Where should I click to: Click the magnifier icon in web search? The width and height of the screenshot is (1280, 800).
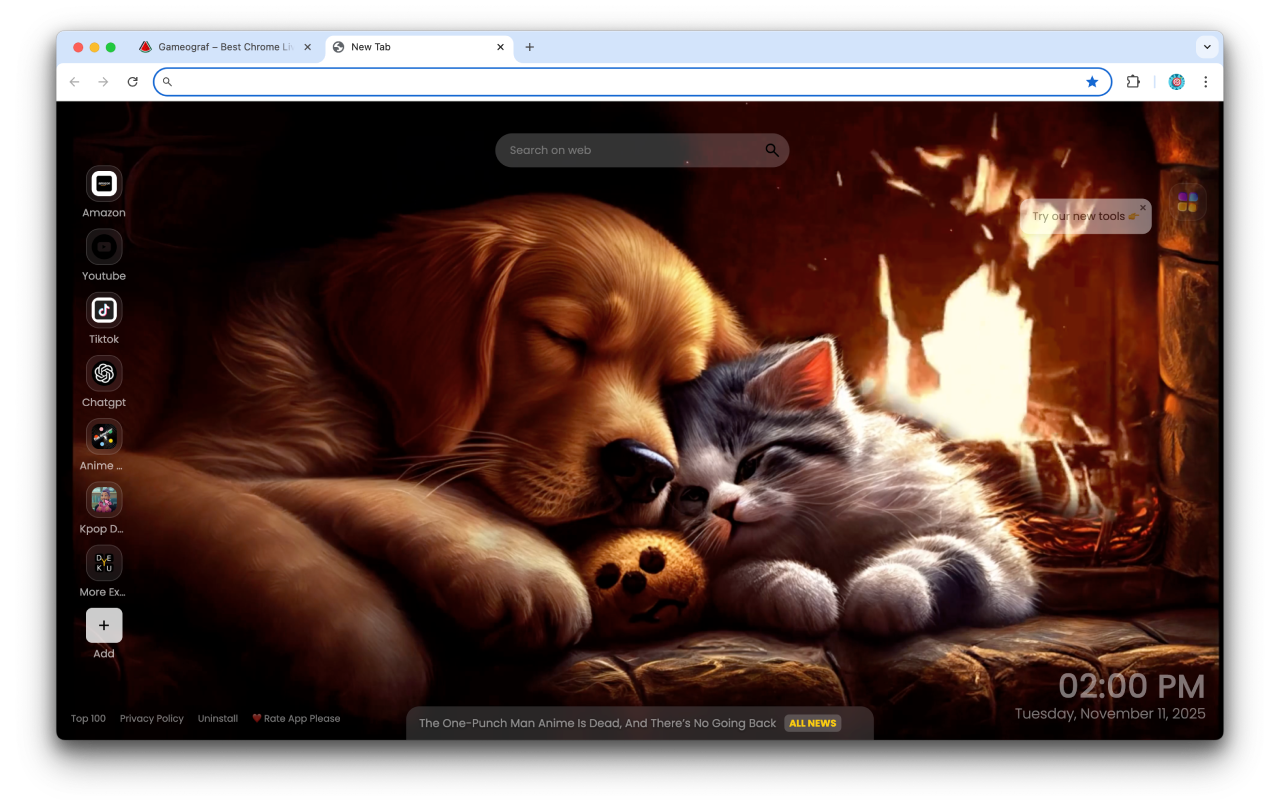tap(772, 150)
